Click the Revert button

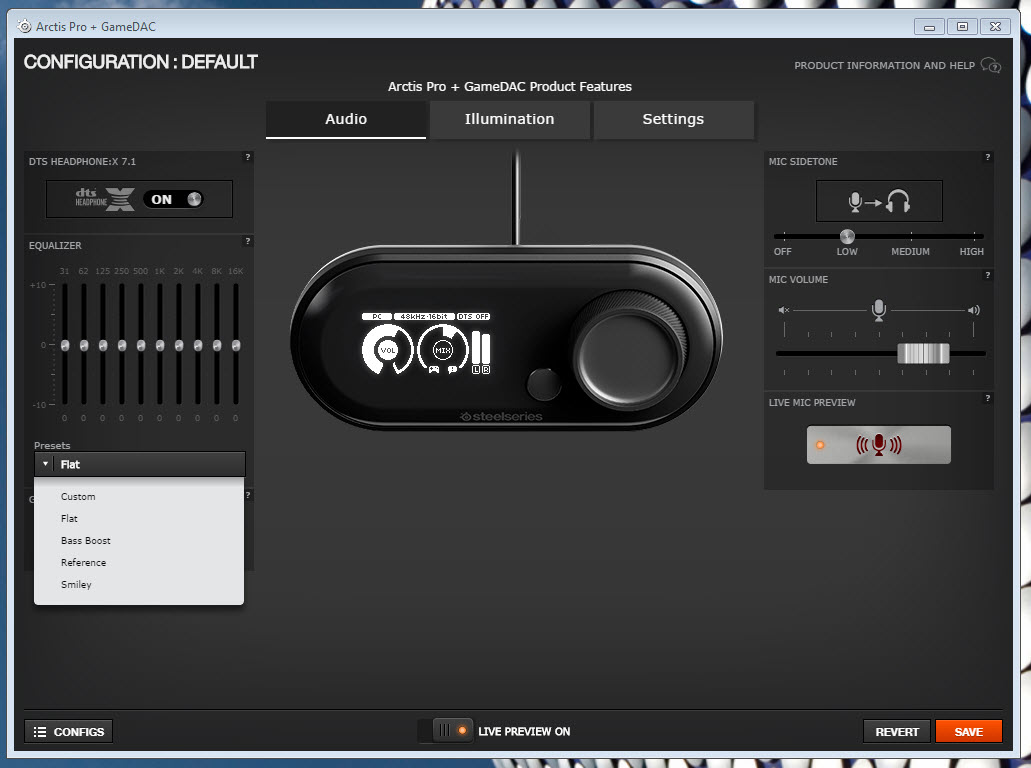coord(897,731)
